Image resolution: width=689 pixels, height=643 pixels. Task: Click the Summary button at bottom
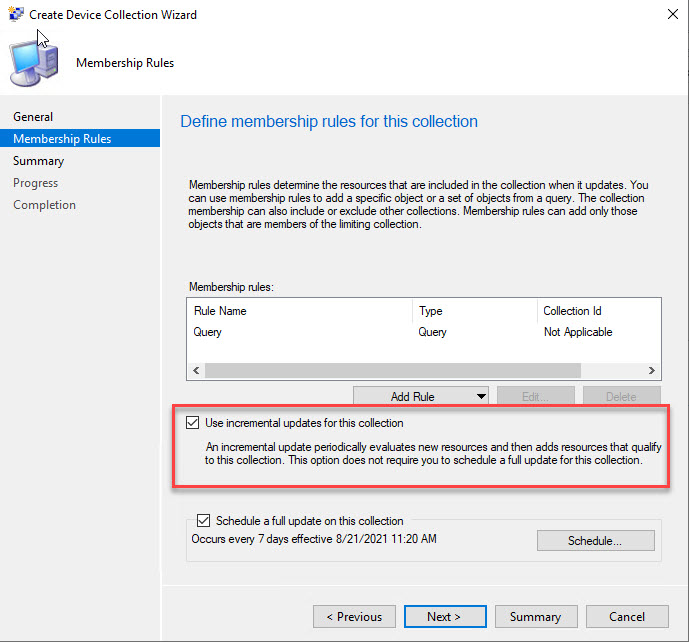click(x=535, y=617)
